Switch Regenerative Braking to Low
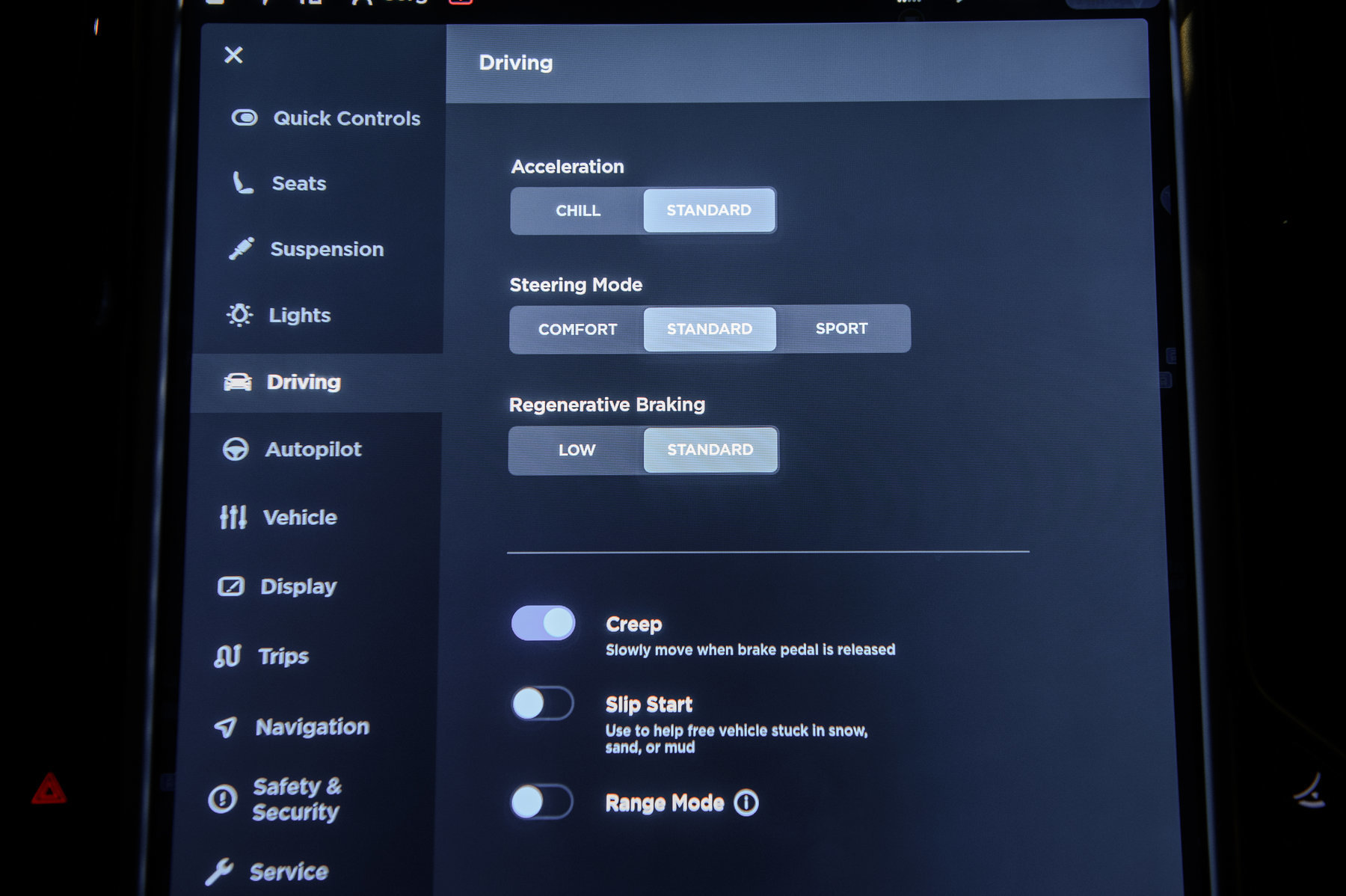This screenshot has height=896, width=1346. pyautogui.click(x=577, y=450)
